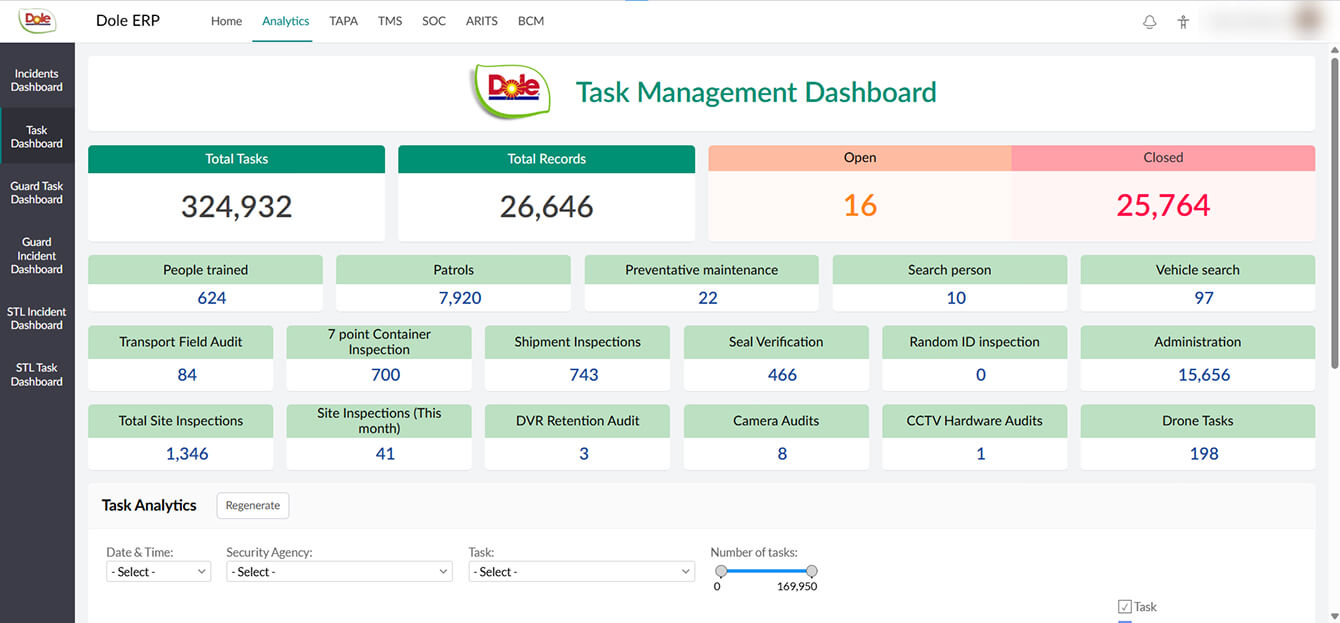Open the notifications bell

1150,22
